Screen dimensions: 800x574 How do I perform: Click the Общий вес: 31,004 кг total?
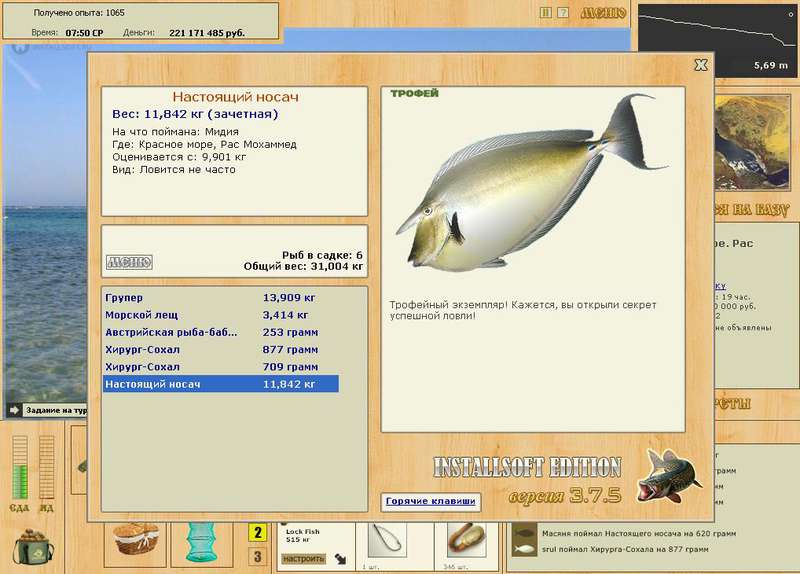303,266
